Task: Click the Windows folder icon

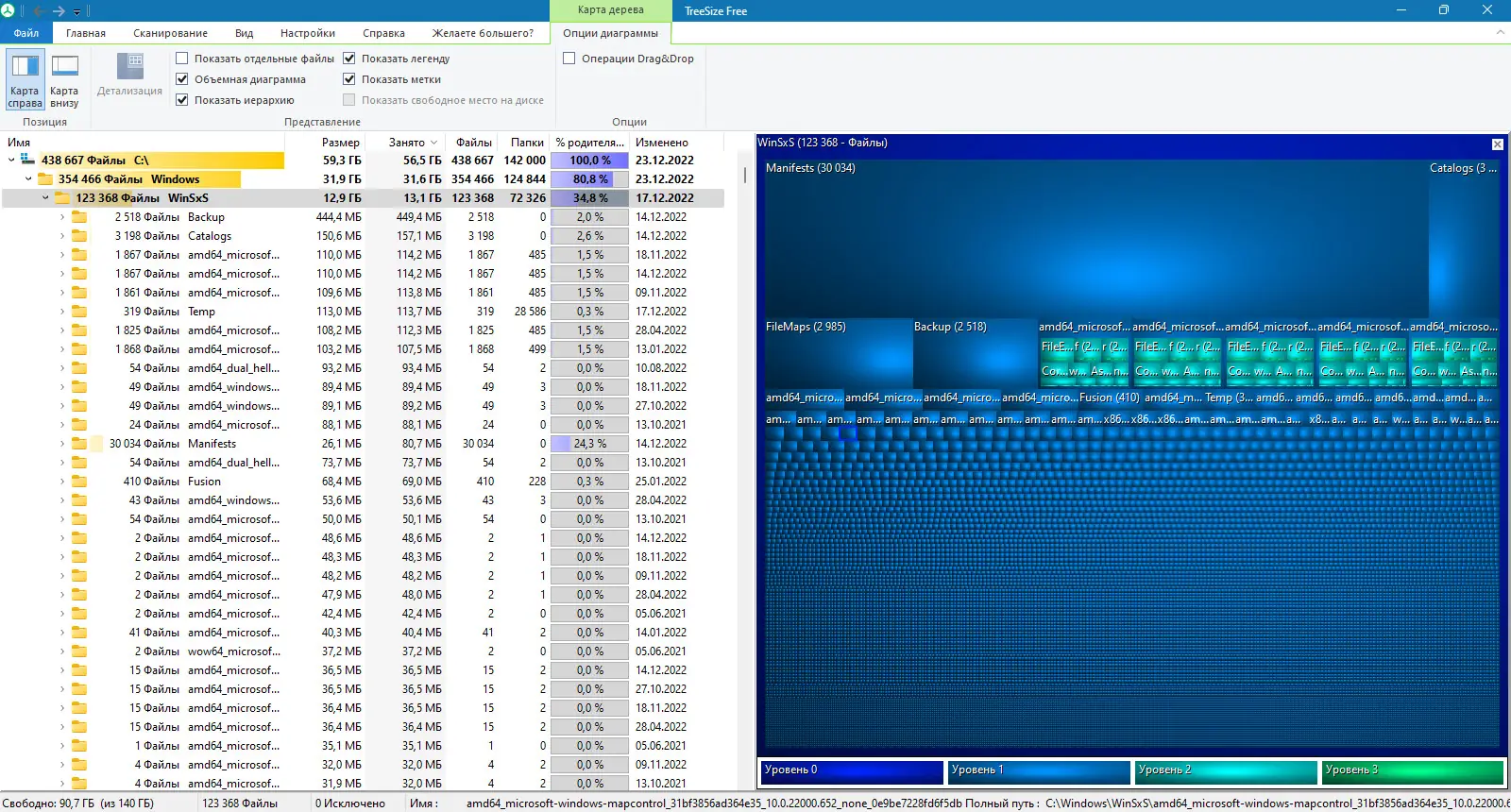Action: [45, 179]
